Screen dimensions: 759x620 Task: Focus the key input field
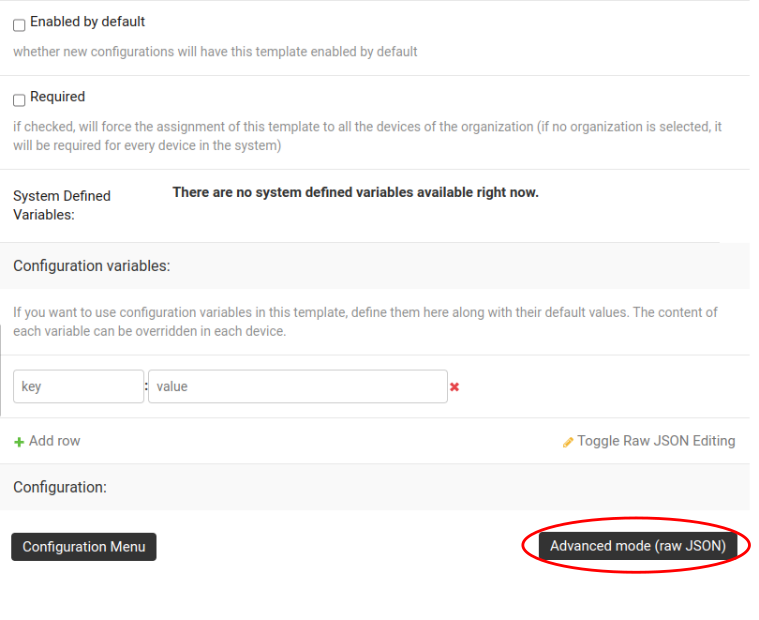click(78, 387)
